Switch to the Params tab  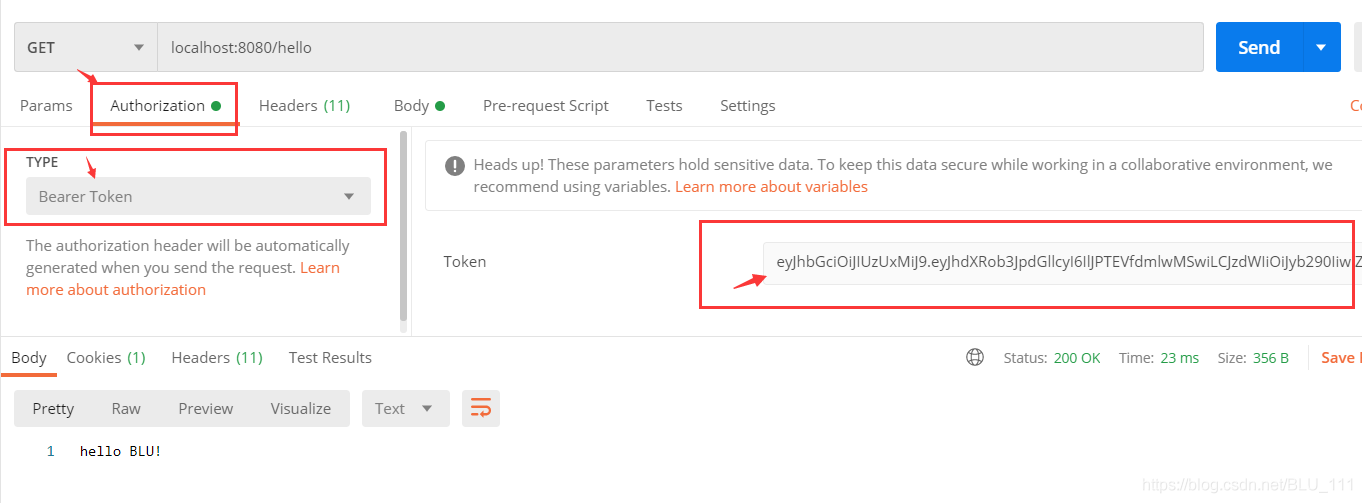(46, 105)
